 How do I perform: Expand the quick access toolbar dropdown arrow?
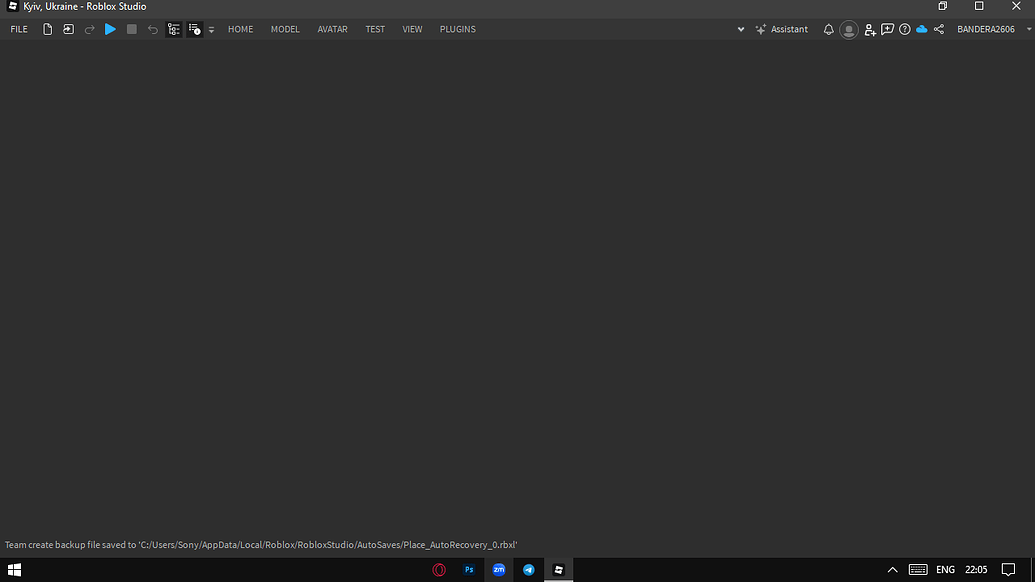coord(210,29)
